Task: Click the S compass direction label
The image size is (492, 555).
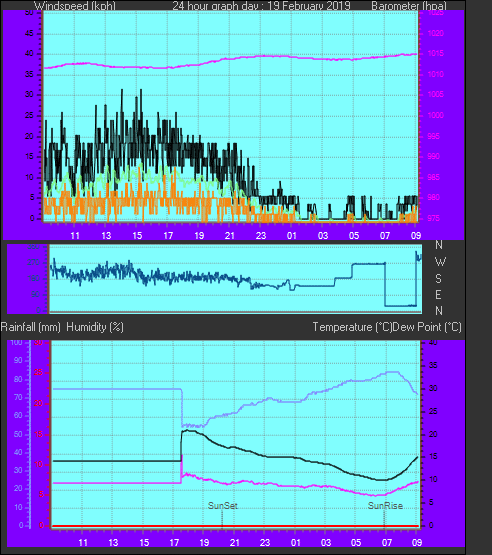Action: click(439, 279)
